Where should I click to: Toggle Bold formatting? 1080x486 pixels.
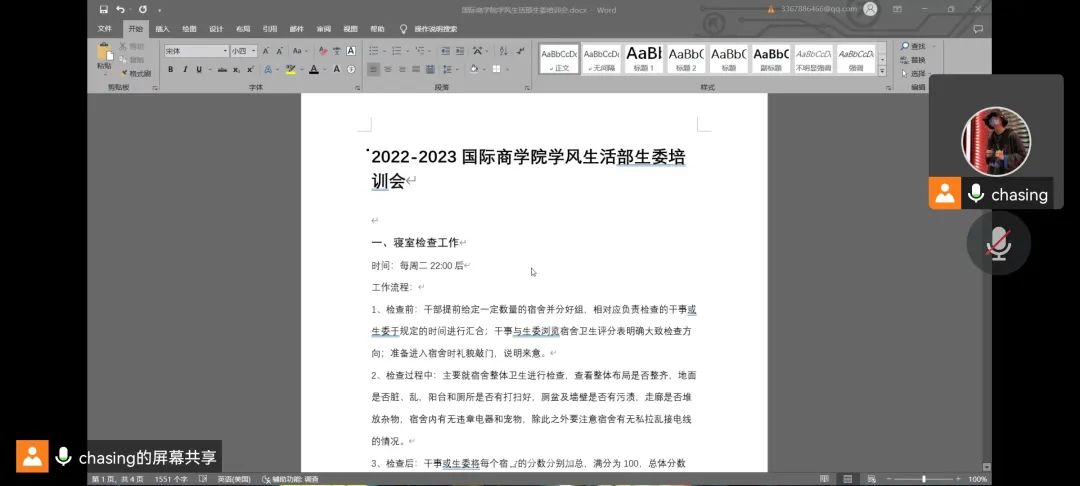click(171, 70)
